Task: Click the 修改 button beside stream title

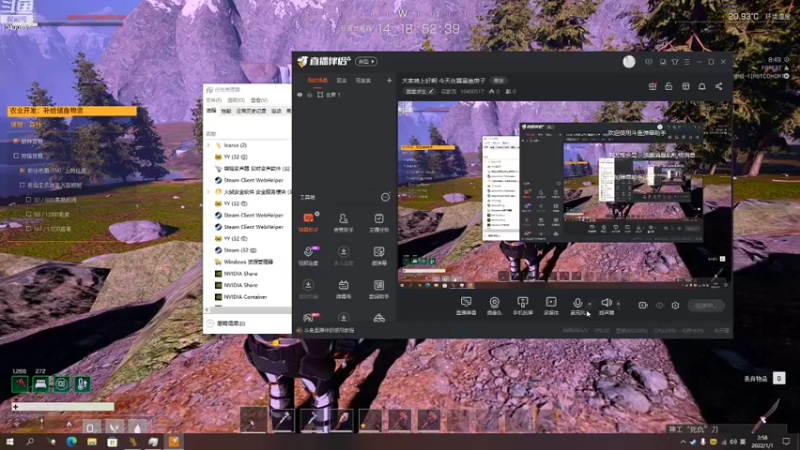Action: click(x=498, y=81)
